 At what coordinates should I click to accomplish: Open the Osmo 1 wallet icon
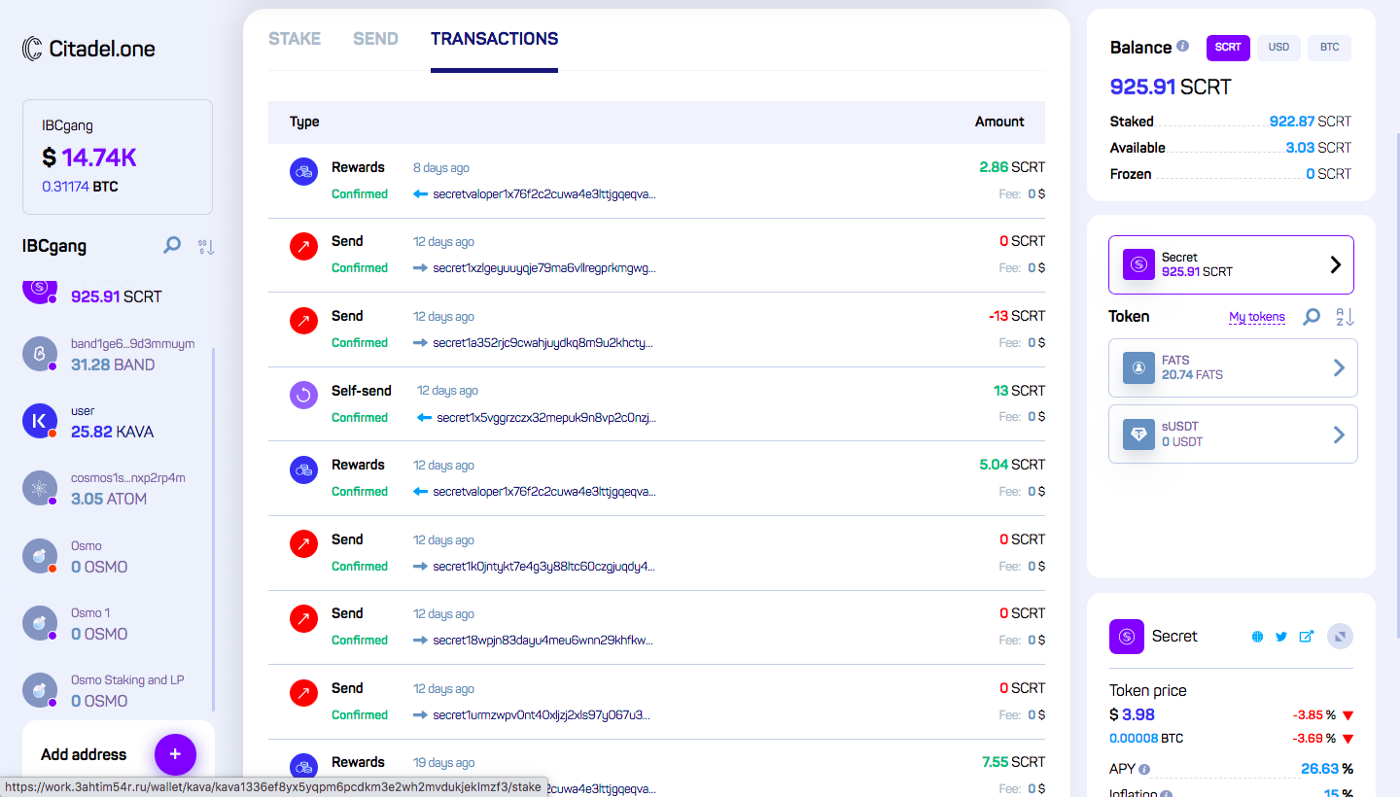tap(39, 623)
